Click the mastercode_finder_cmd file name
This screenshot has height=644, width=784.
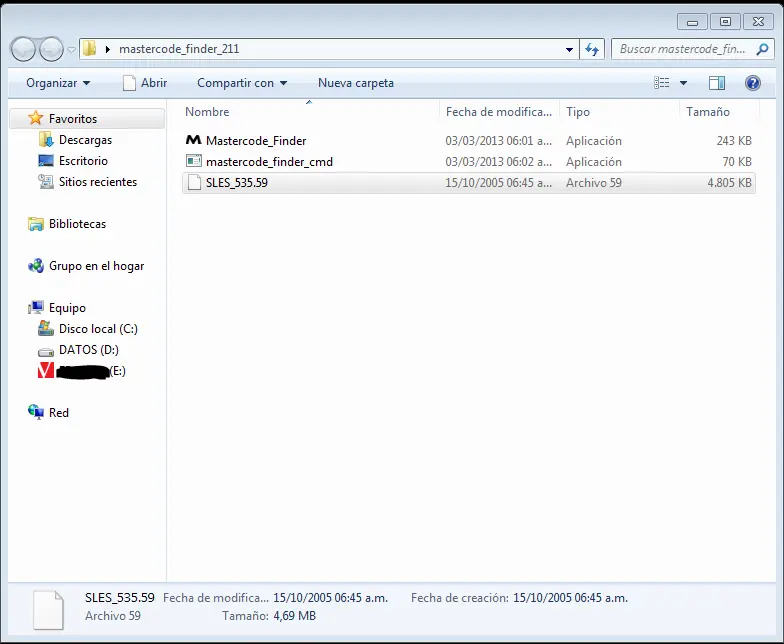pos(270,162)
